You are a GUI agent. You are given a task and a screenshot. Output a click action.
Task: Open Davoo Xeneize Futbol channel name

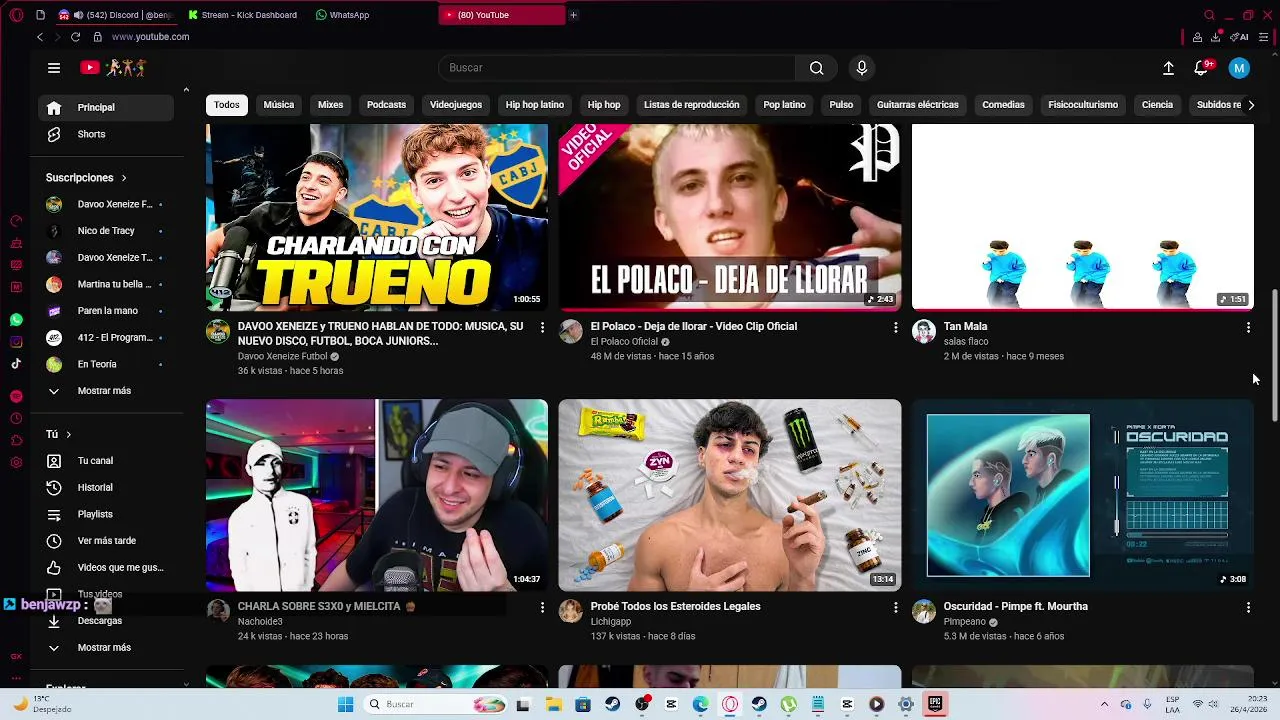point(283,357)
